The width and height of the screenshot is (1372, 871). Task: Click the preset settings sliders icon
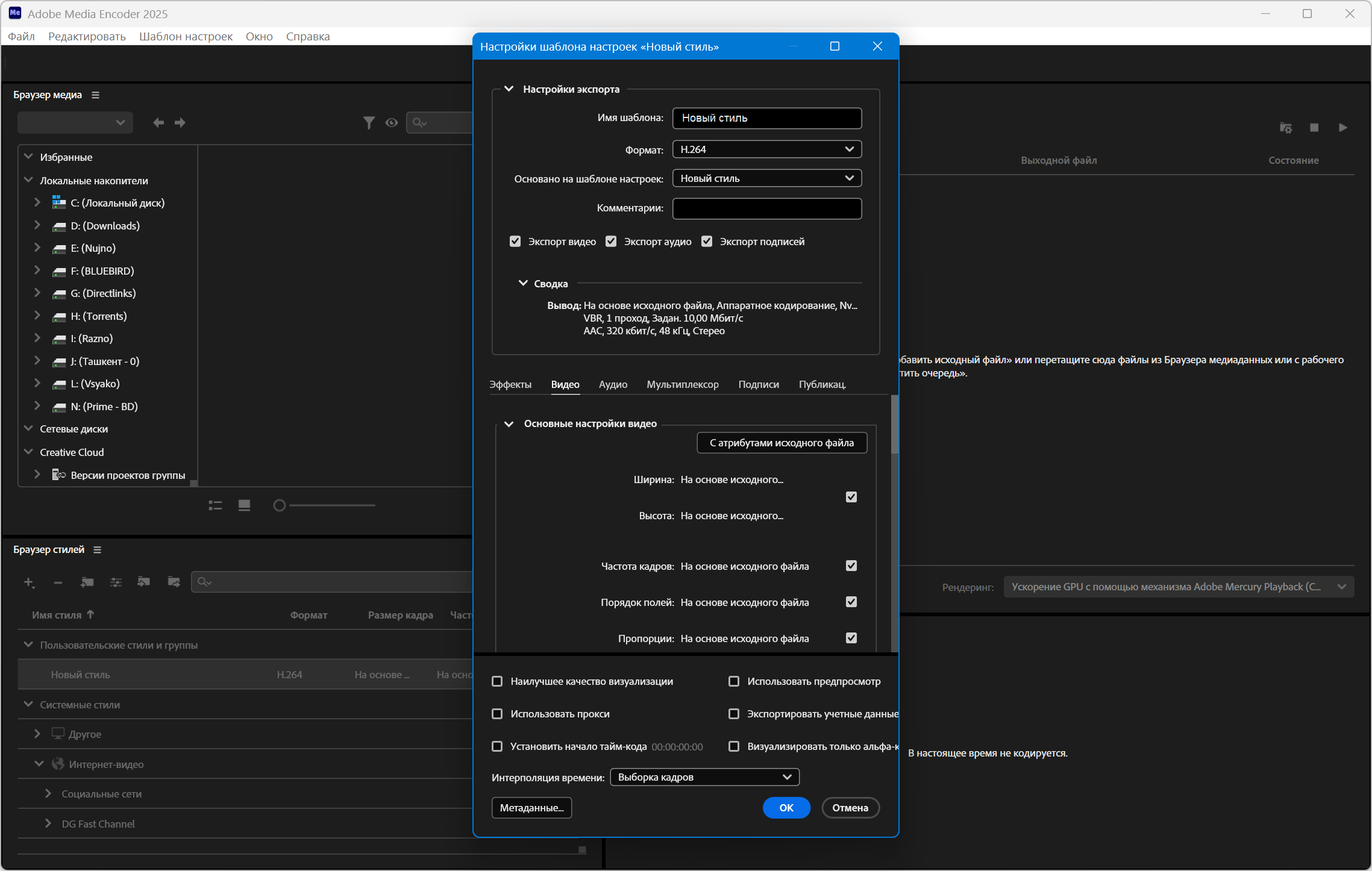pyautogui.click(x=116, y=582)
